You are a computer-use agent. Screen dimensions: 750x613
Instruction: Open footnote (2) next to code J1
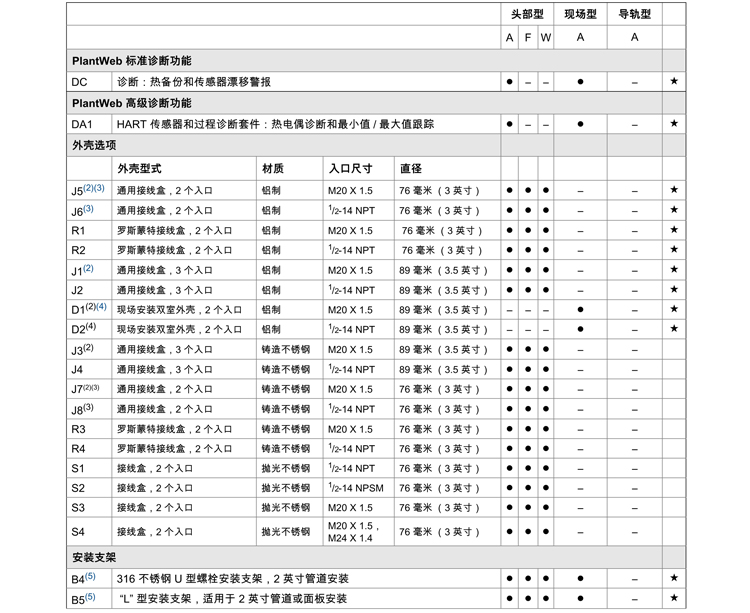88,268
